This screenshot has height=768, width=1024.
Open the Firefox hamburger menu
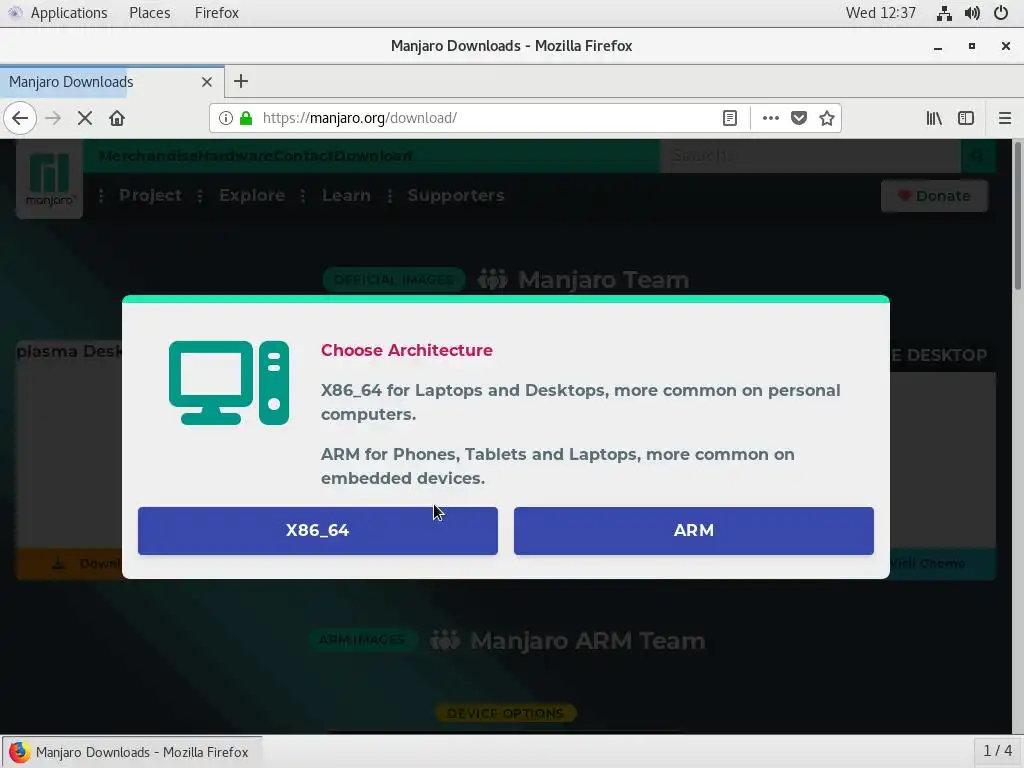point(1004,118)
